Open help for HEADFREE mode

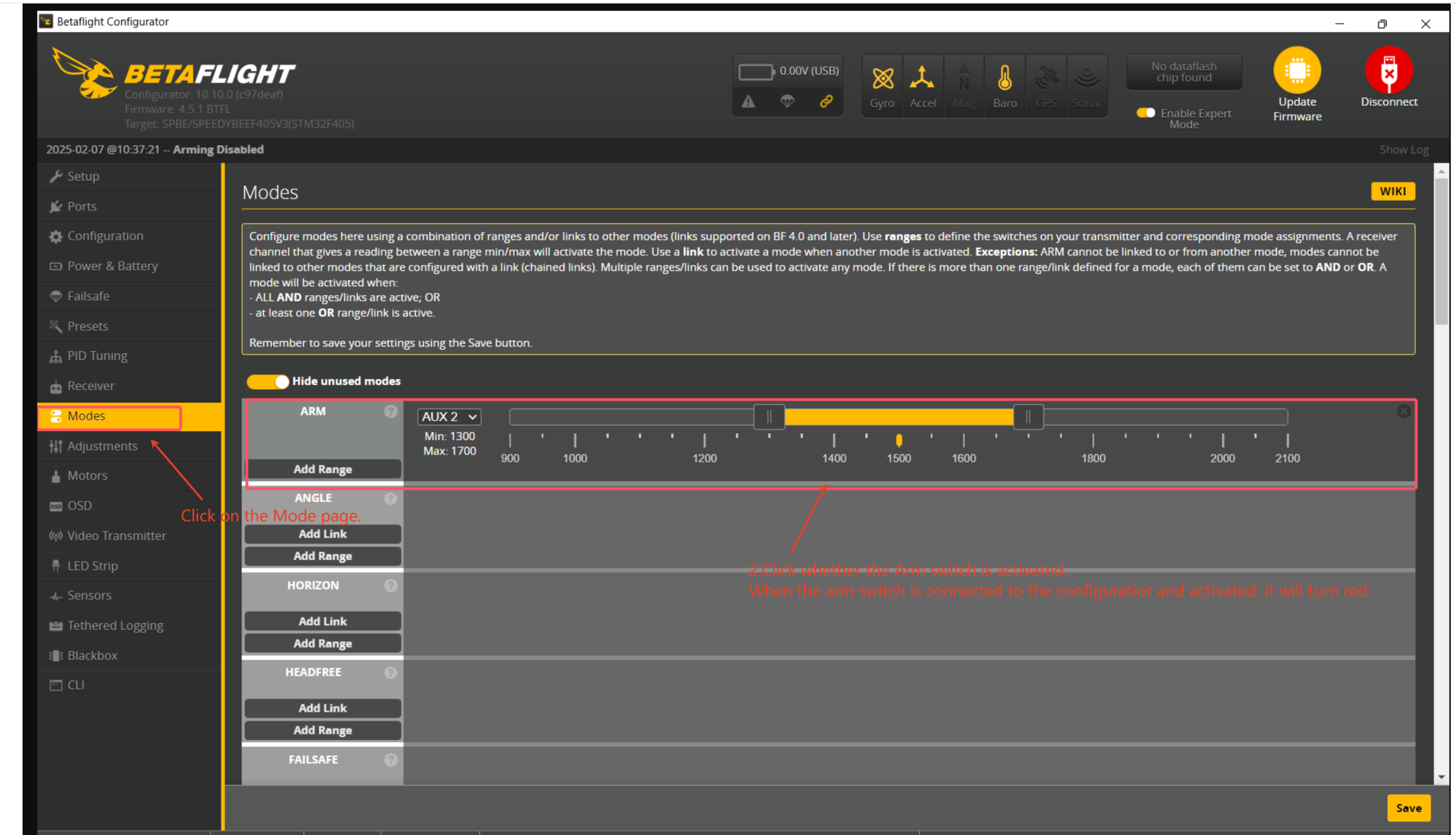[x=391, y=673]
